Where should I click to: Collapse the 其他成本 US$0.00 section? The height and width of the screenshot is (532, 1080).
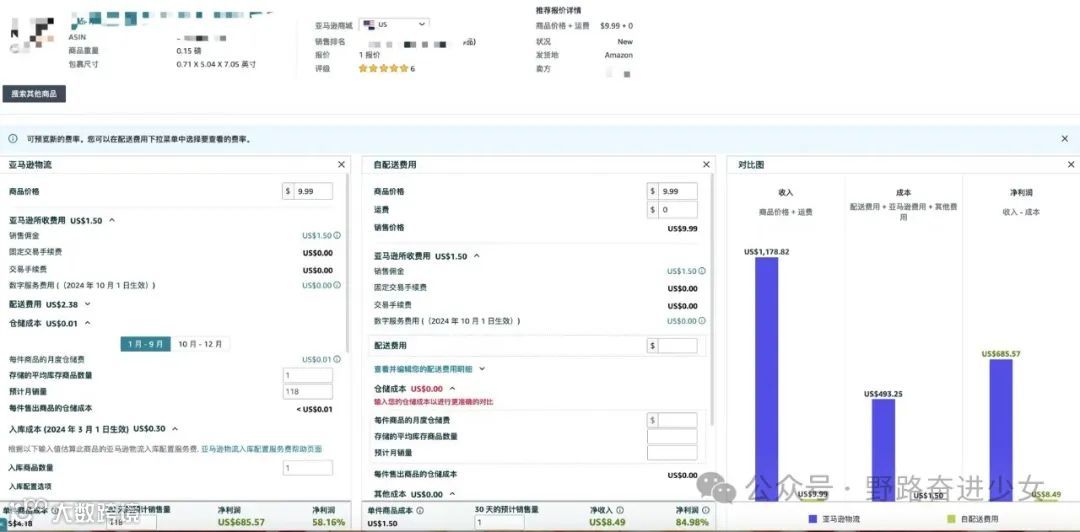[x=452, y=494]
